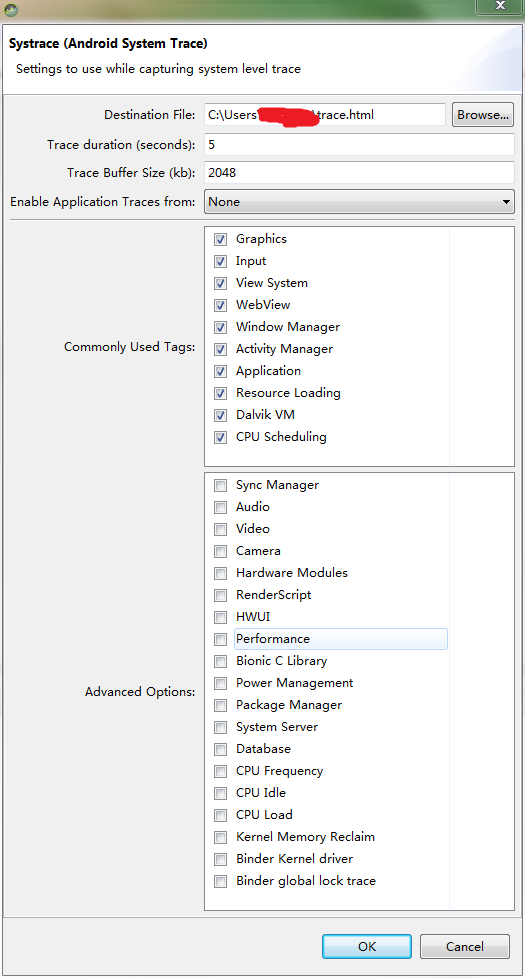Check the CPU Load option
This screenshot has height=978, width=525.
tap(220, 815)
